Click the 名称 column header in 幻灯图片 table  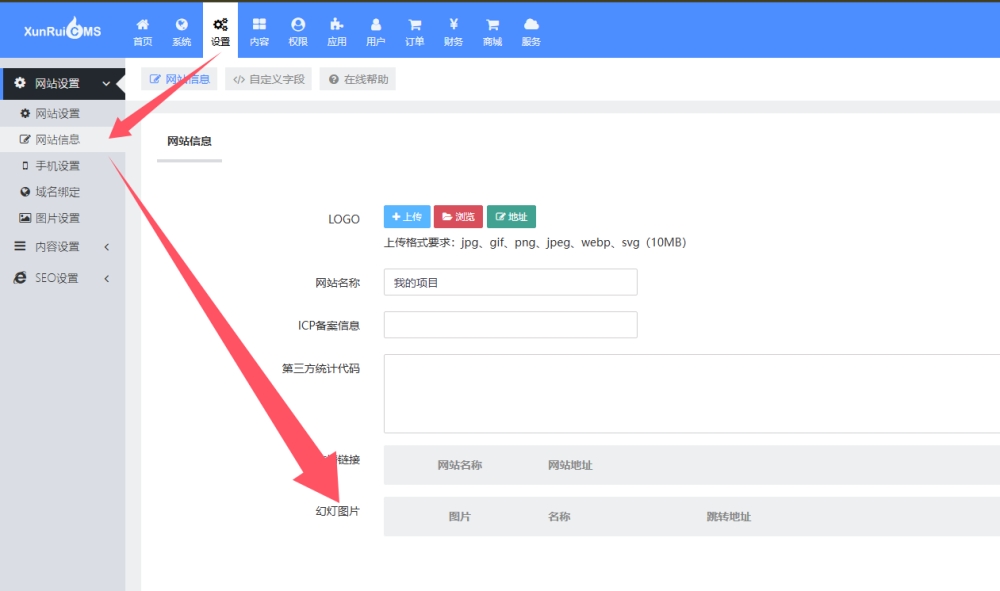click(559, 516)
